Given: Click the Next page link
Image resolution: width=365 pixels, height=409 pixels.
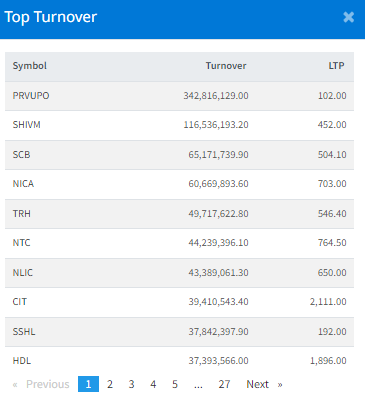Looking at the screenshot, I should pyautogui.click(x=264, y=384).
